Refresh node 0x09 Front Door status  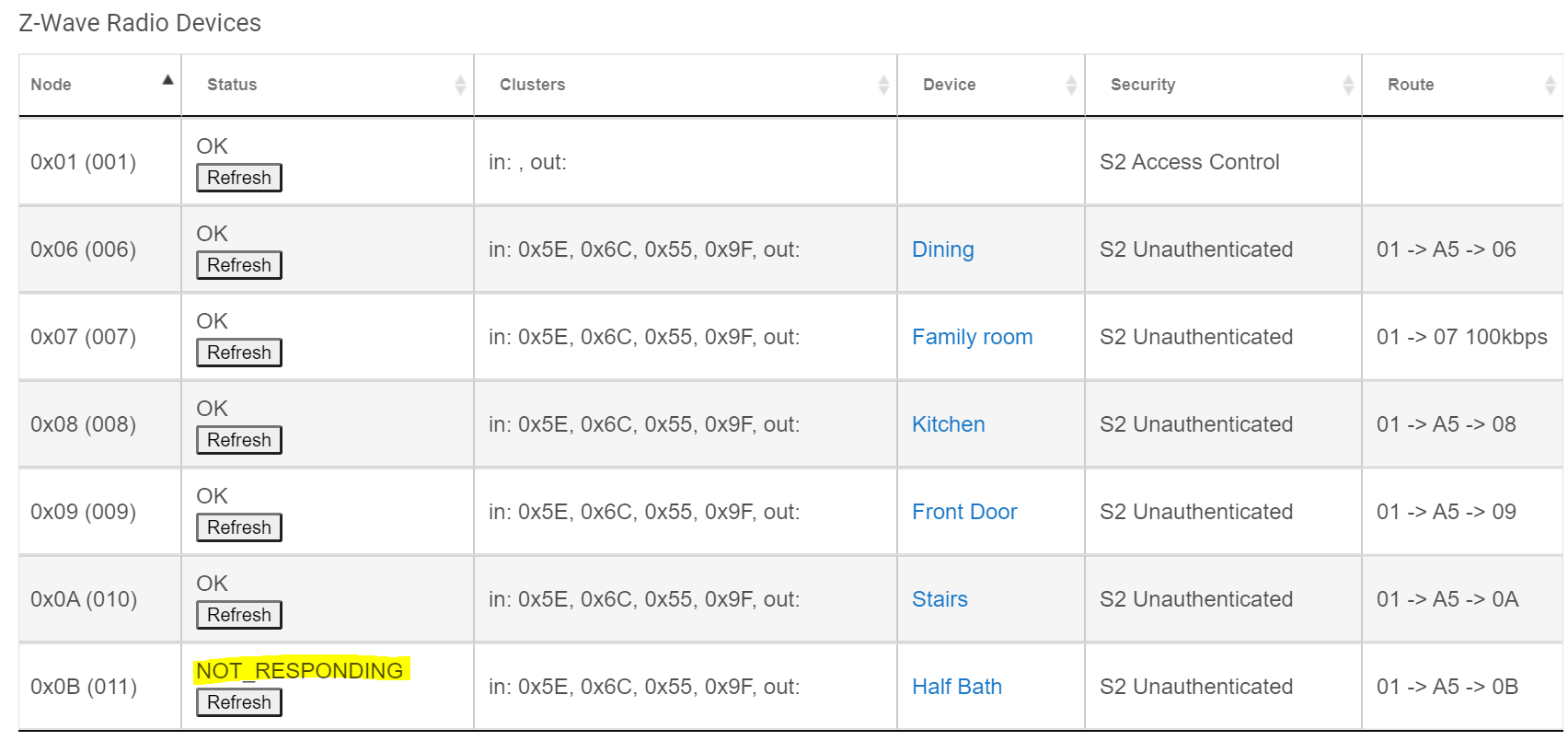(x=239, y=527)
